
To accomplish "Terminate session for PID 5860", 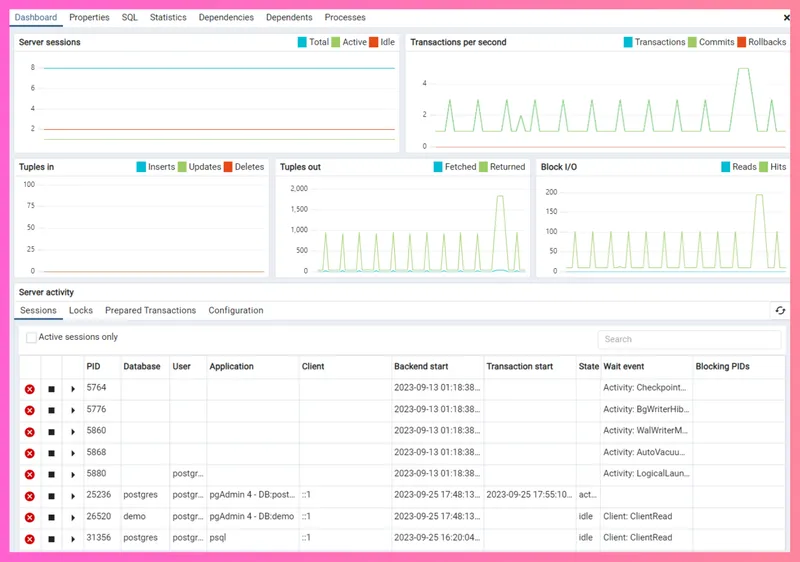I will [x=30, y=432].
